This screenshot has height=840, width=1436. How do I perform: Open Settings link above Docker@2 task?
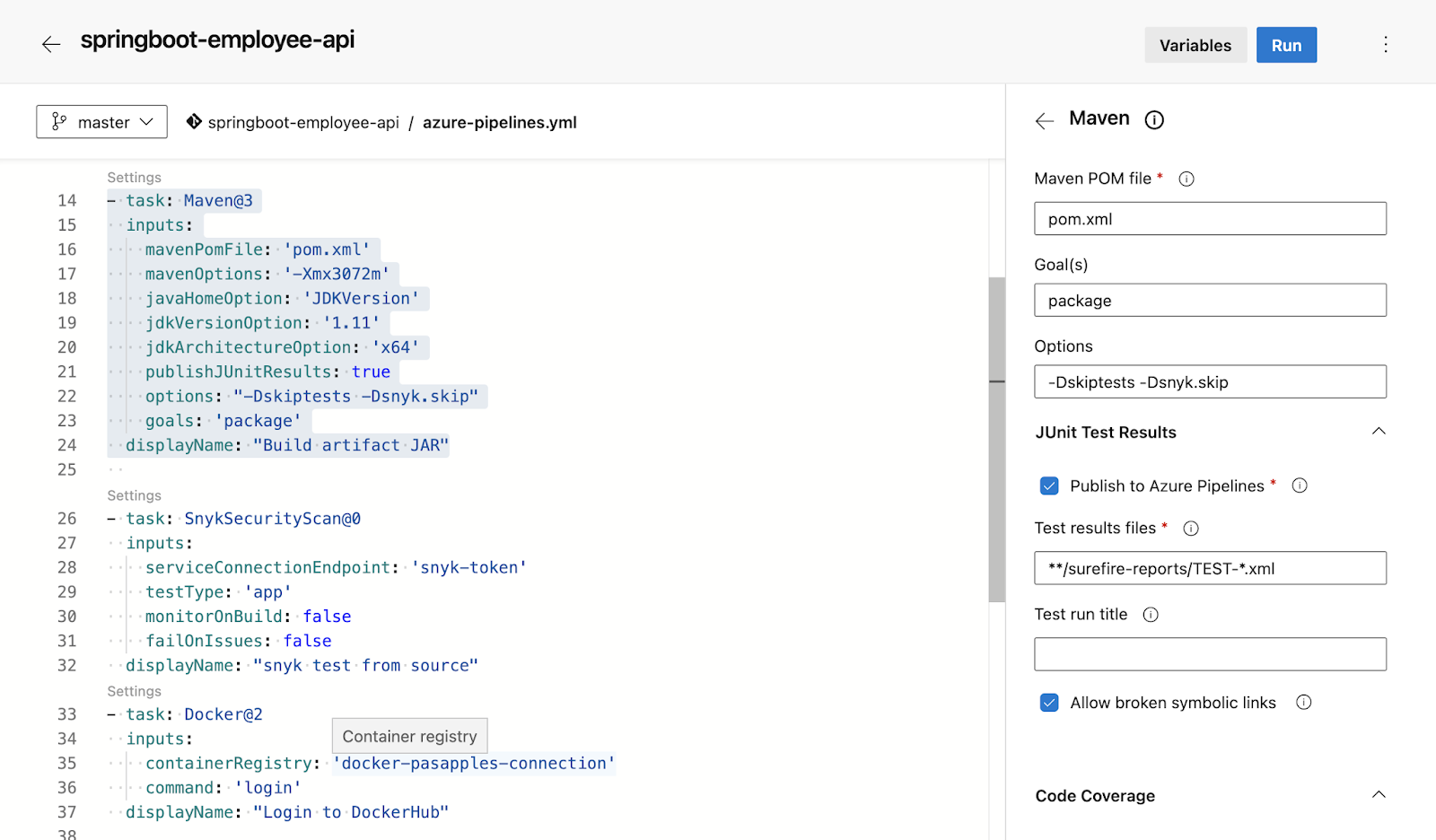click(x=135, y=691)
